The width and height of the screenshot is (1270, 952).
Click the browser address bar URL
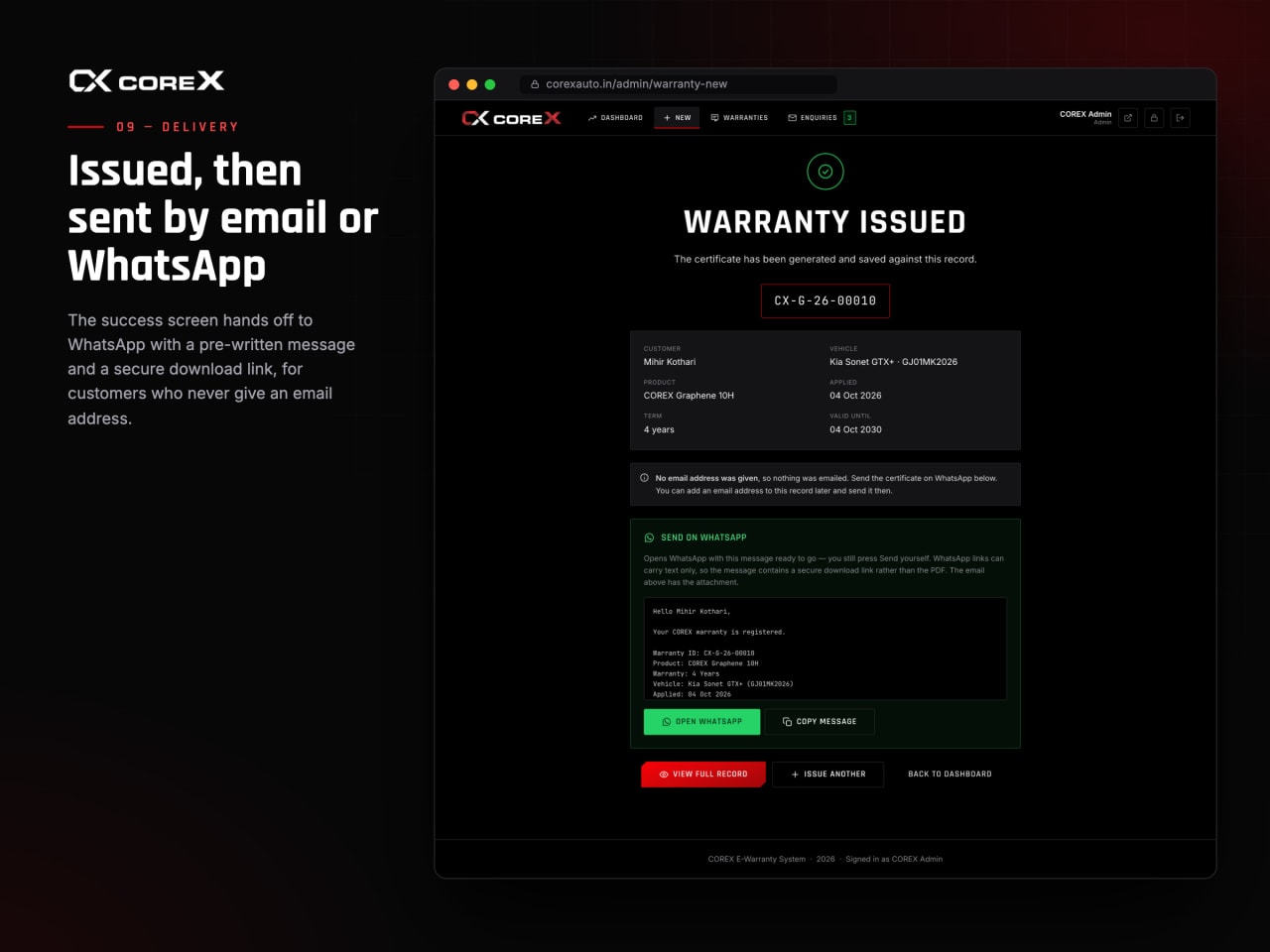pyautogui.click(x=636, y=84)
